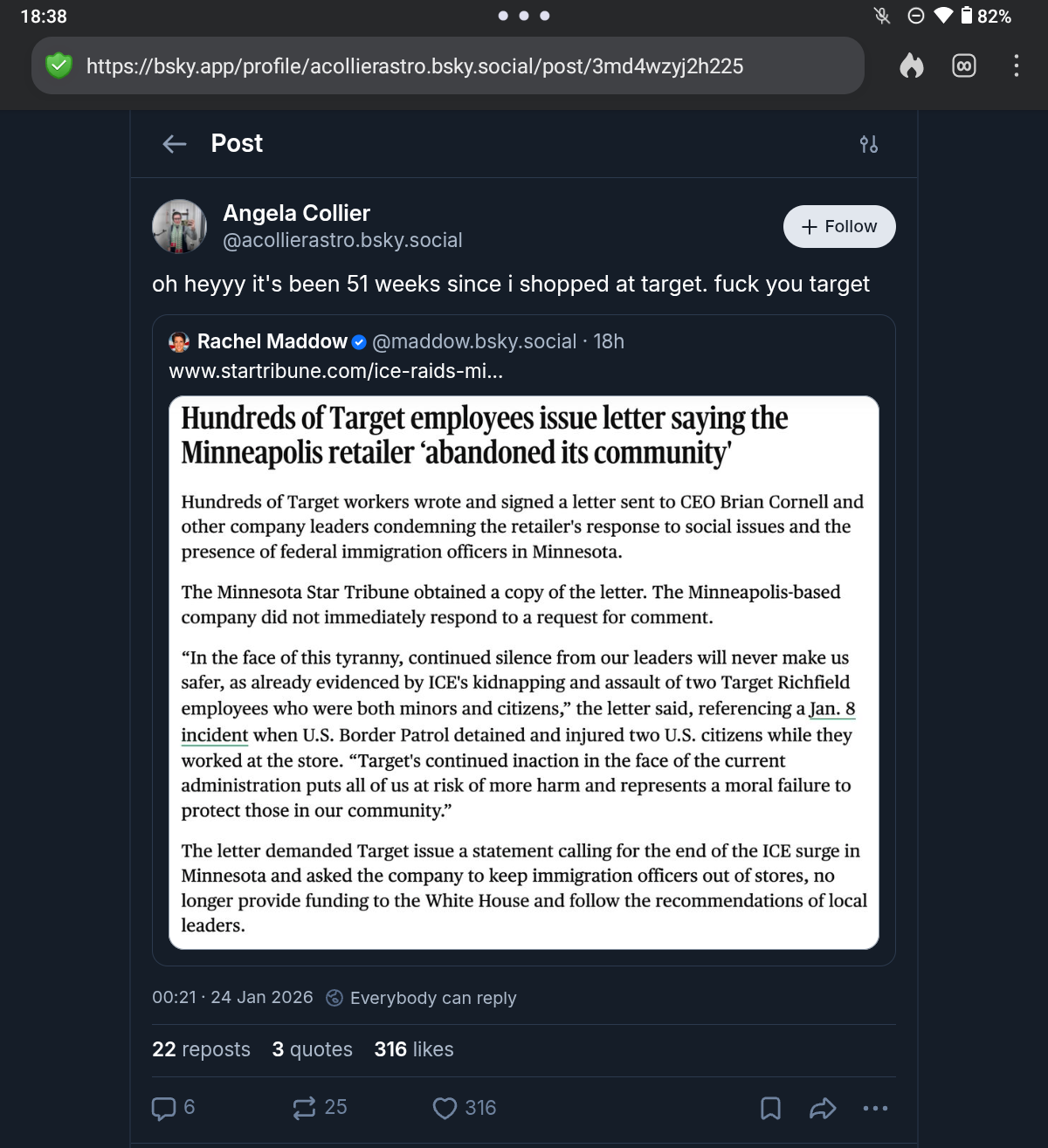Image resolution: width=1048 pixels, height=1148 pixels.
Task: Tap the flame clear-data icon
Action: point(911,65)
